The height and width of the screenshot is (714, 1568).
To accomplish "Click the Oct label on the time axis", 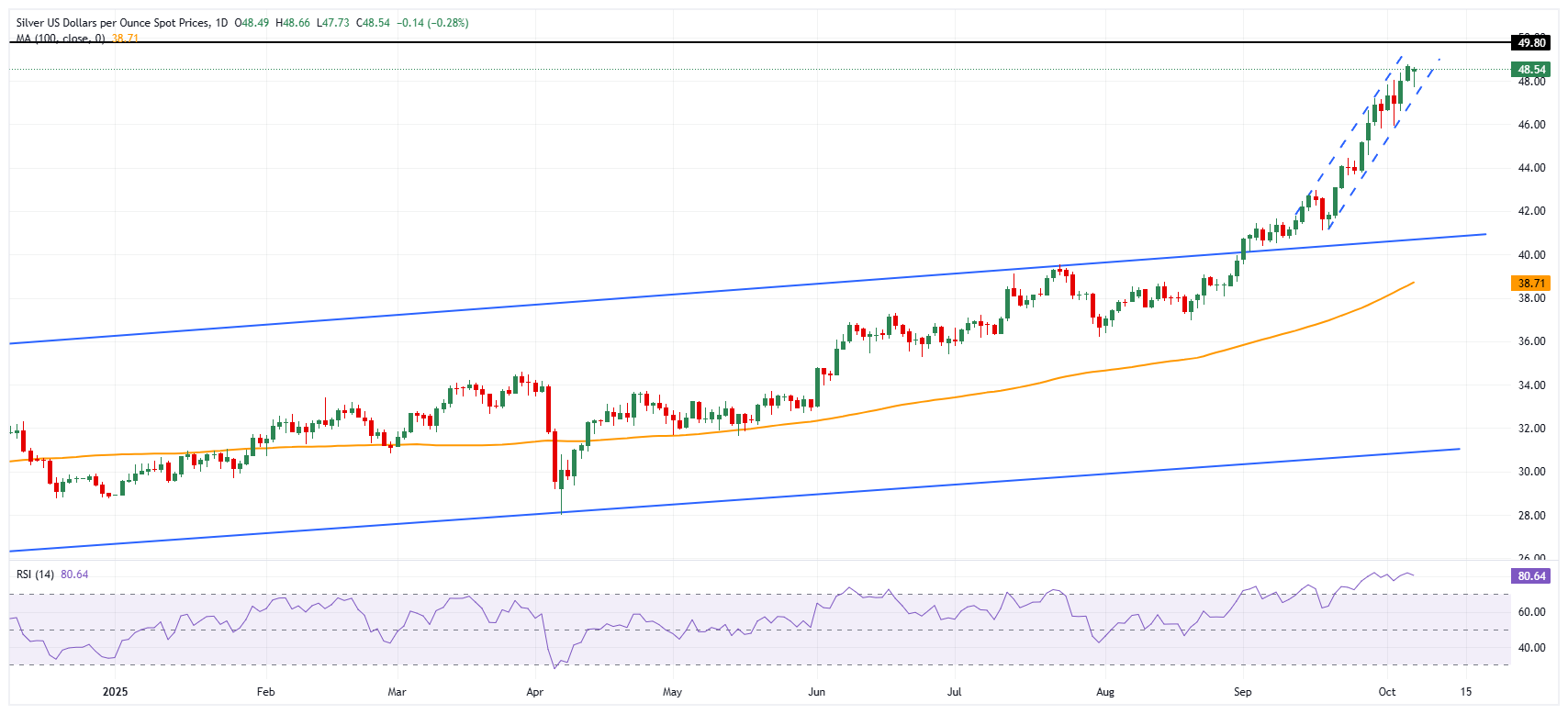I will click(x=1387, y=692).
